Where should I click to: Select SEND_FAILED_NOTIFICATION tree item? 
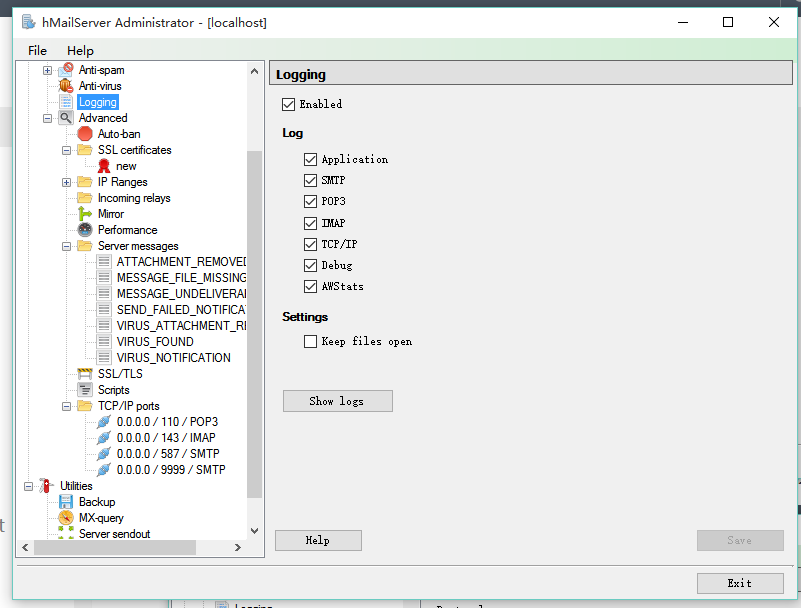pos(181,310)
